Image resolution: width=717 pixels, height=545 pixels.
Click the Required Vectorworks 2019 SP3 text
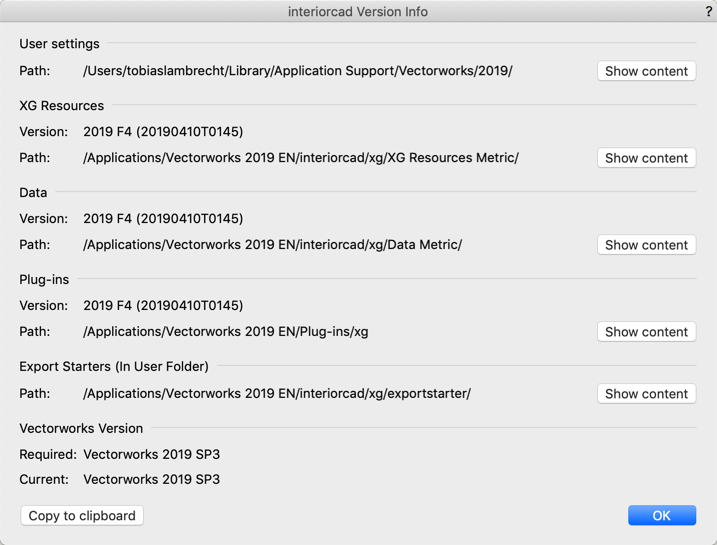152,454
